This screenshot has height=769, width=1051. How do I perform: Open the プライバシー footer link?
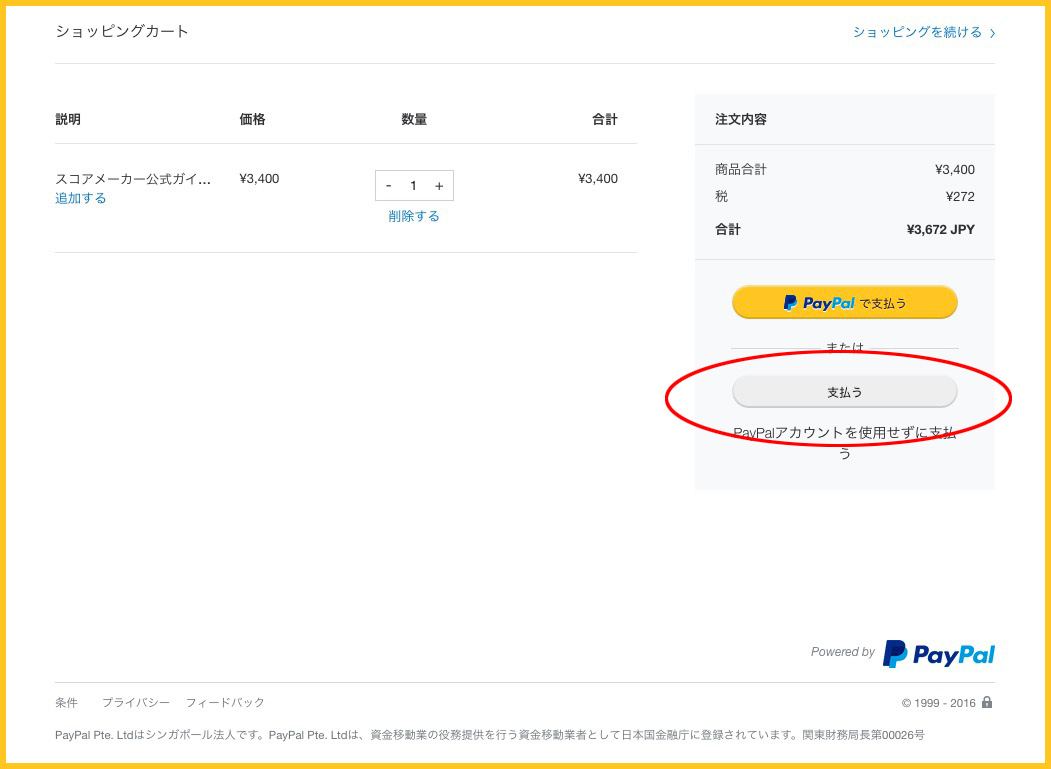pos(135,703)
